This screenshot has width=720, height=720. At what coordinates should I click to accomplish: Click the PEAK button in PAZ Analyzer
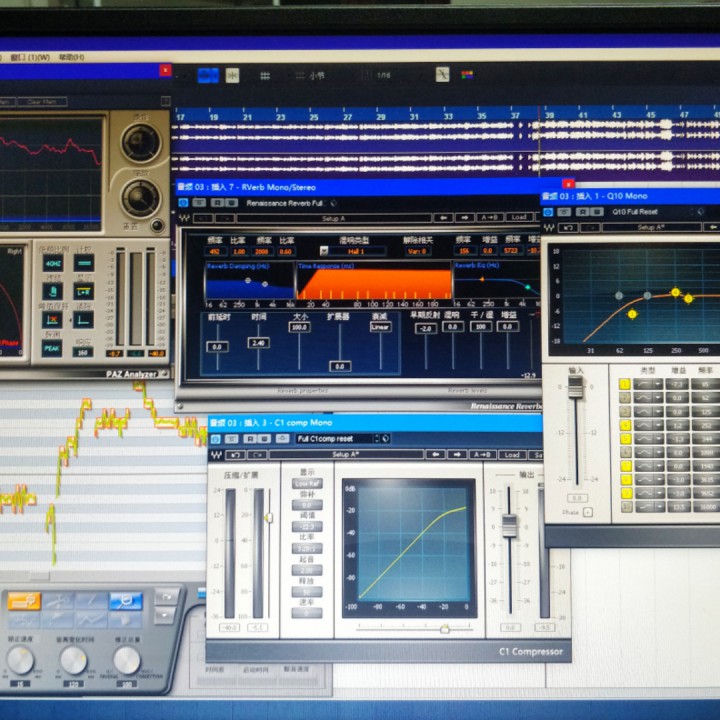pyautogui.click(x=51, y=346)
